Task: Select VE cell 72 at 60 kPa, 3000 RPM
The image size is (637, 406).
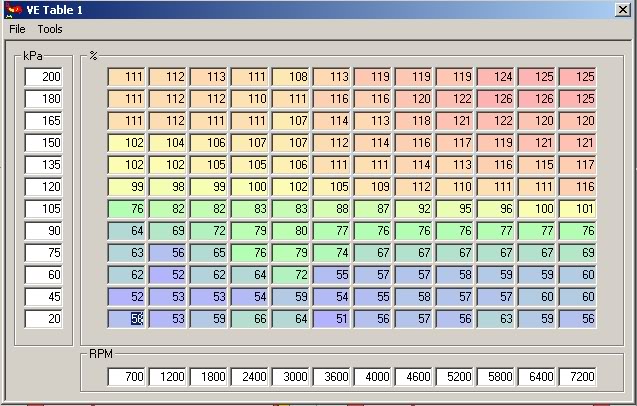Action: (x=290, y=274)
